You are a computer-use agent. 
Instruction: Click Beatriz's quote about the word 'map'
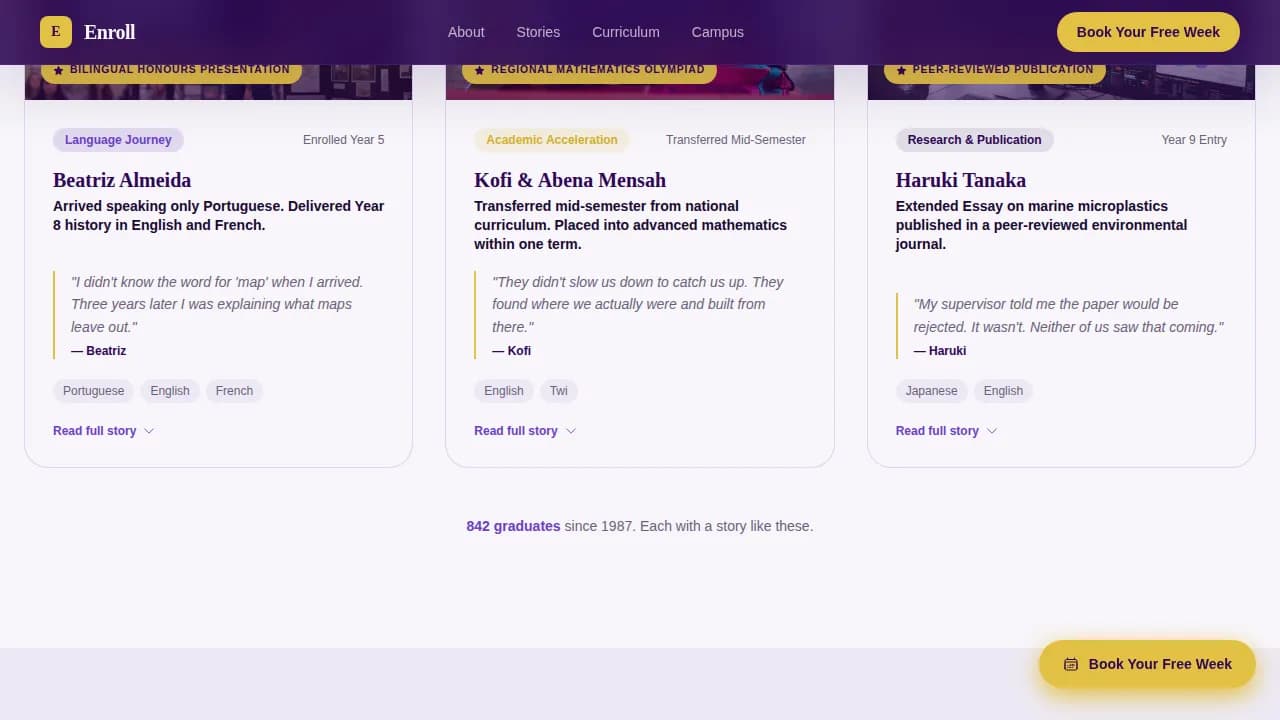coord(217,304)
